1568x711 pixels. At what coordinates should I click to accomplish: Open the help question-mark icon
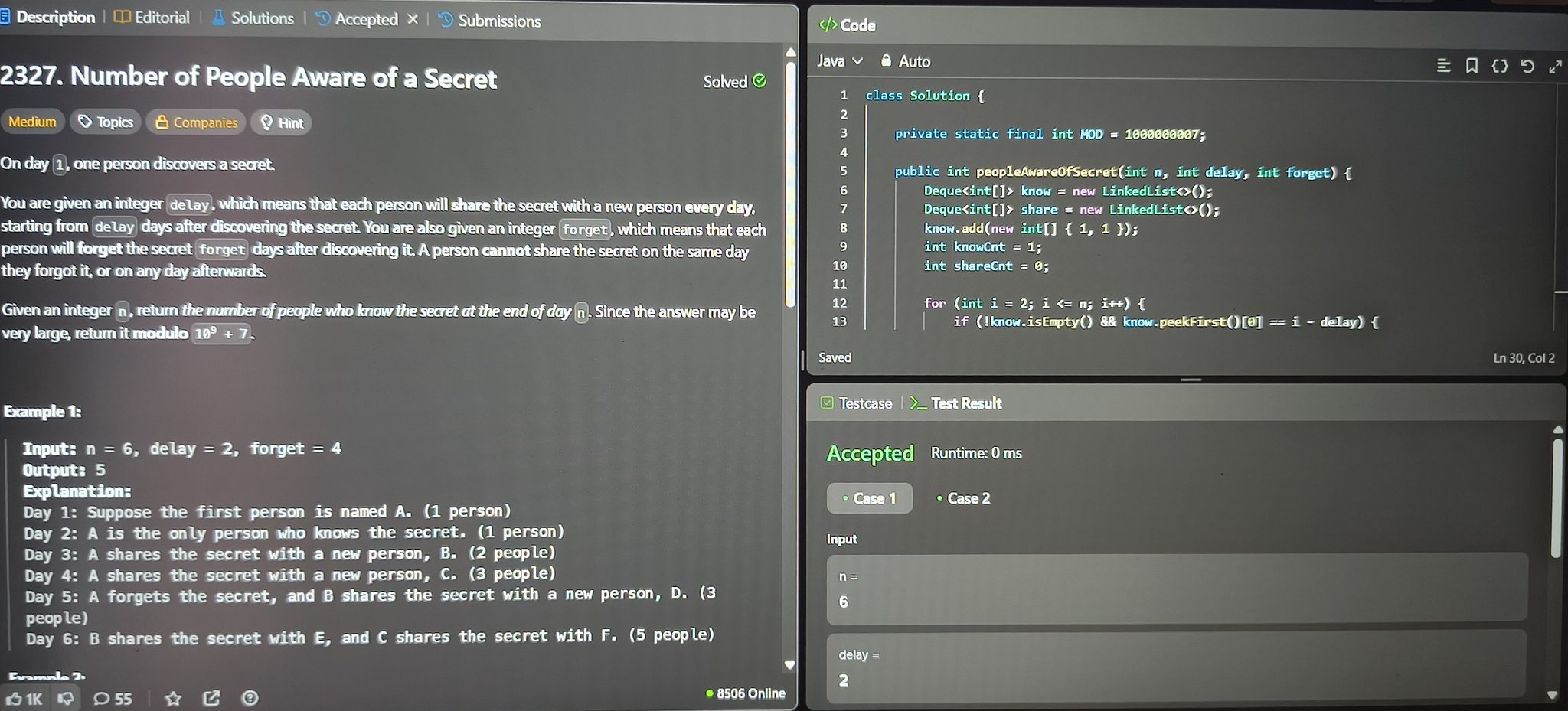tap(250, 698)
